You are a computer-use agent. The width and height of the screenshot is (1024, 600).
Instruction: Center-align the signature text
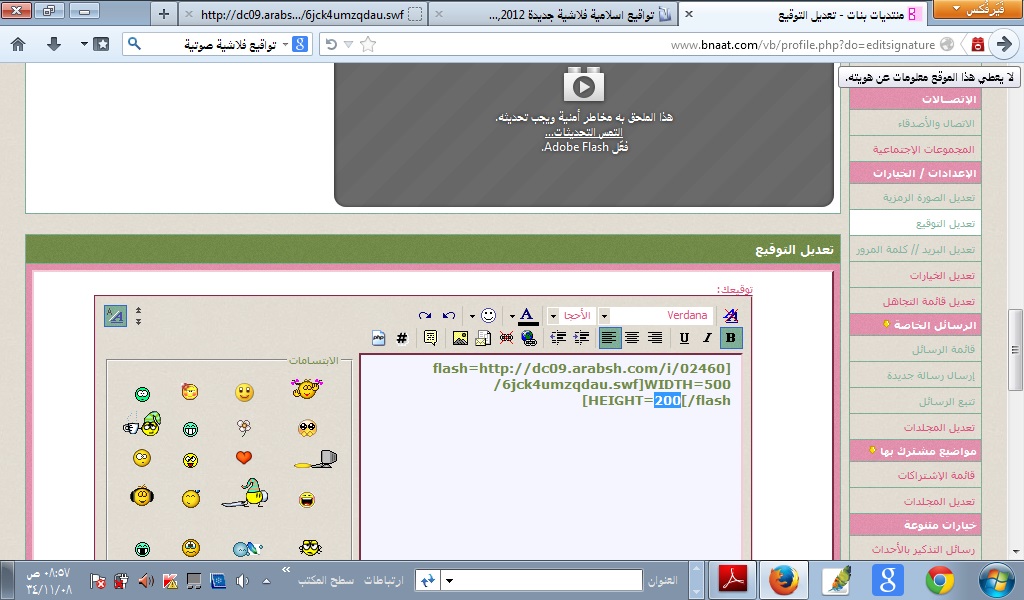tap(632, 338)
